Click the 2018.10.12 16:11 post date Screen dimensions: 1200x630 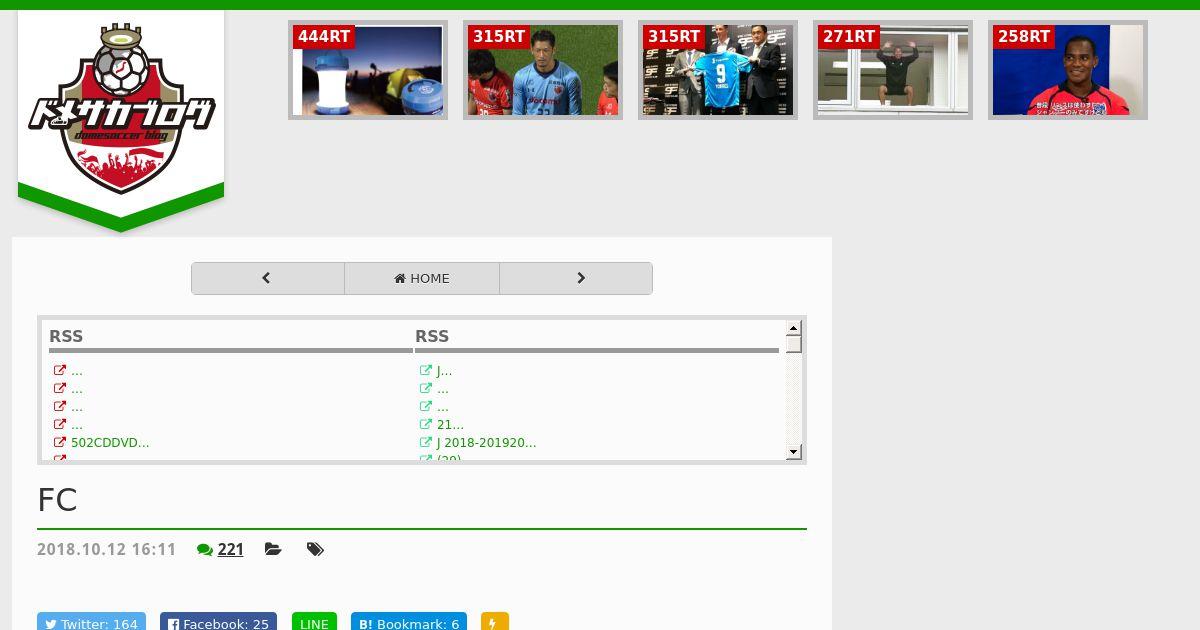pyautogui.click(x=106, y=549)
